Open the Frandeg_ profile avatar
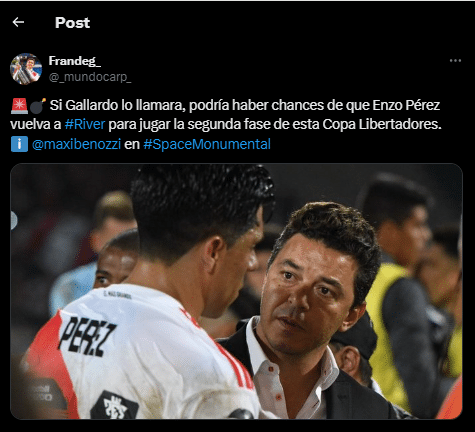Screen dimensions: 475x432 click(26, 69)
